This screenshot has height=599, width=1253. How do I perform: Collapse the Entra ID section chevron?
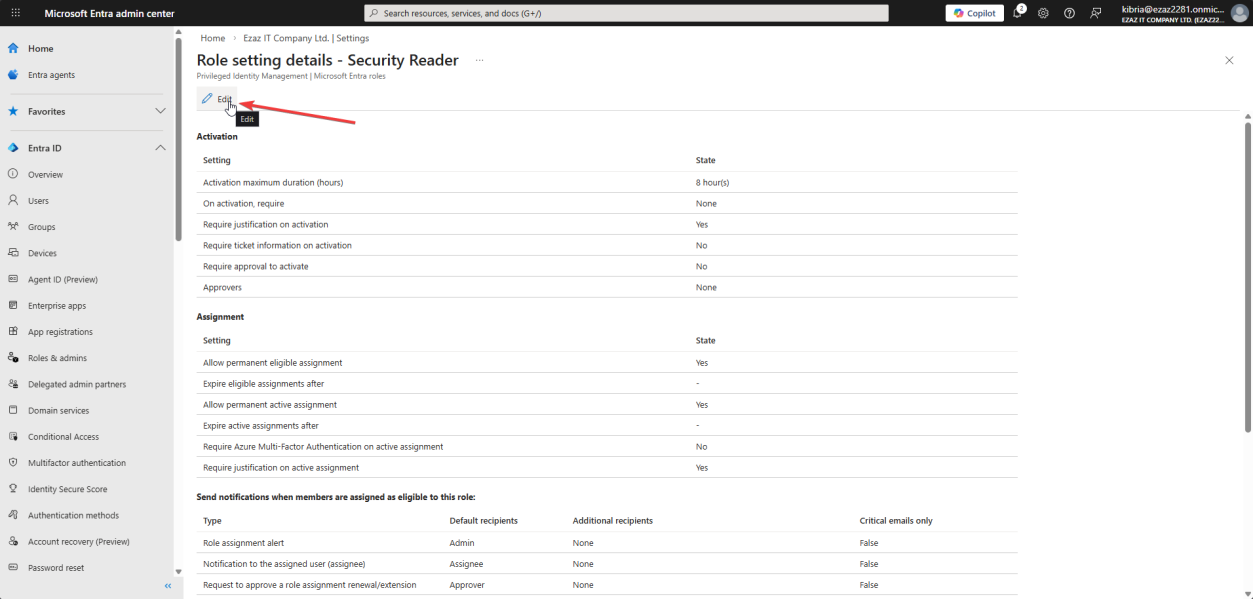[x=160, y=148]
